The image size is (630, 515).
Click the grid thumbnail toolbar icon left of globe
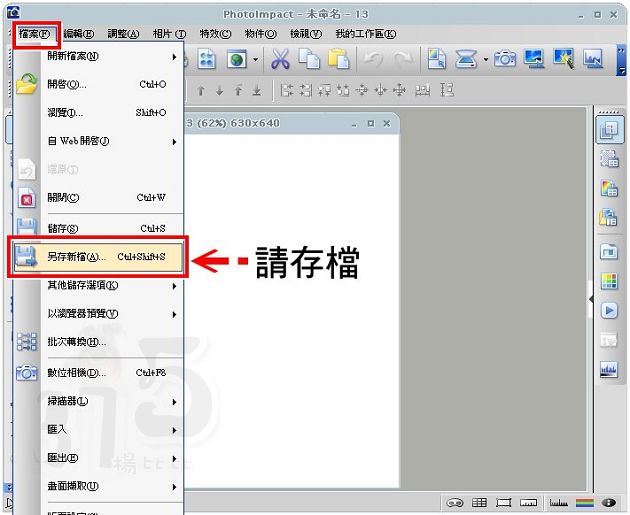pyautogui.click(x=207, y=59)
